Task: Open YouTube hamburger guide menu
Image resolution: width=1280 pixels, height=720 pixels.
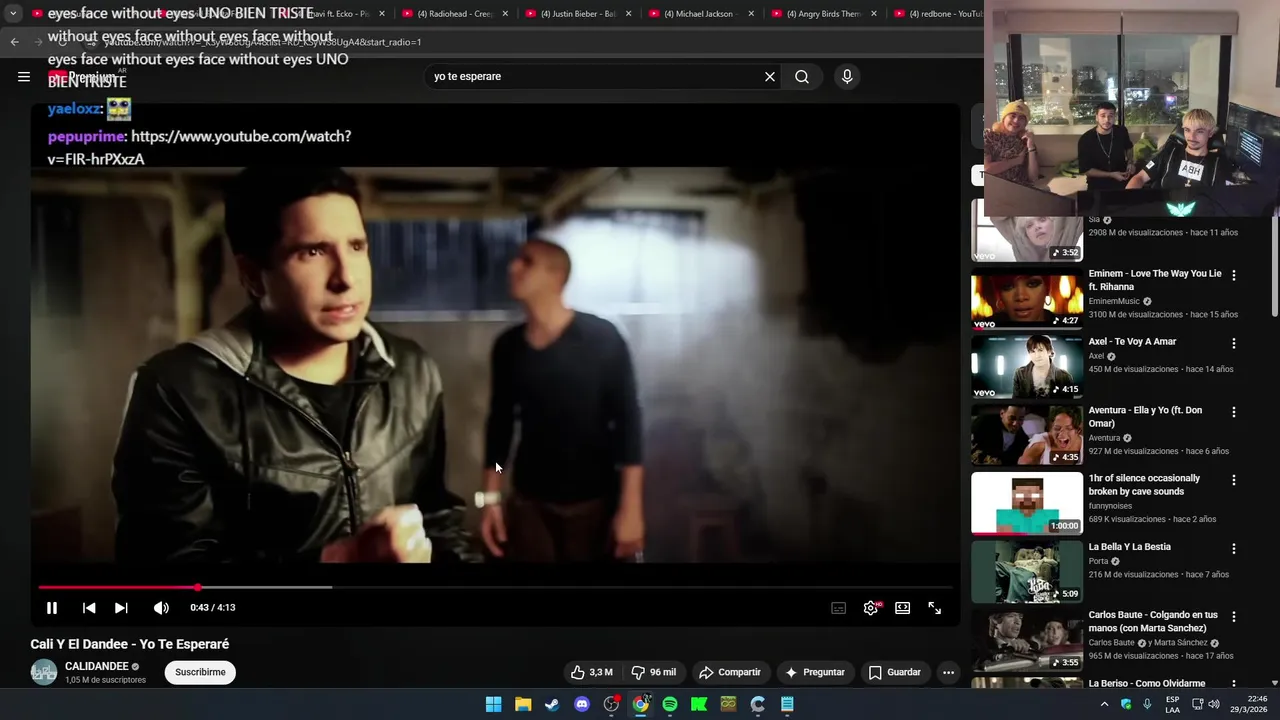Action: [x=24, y=76]
